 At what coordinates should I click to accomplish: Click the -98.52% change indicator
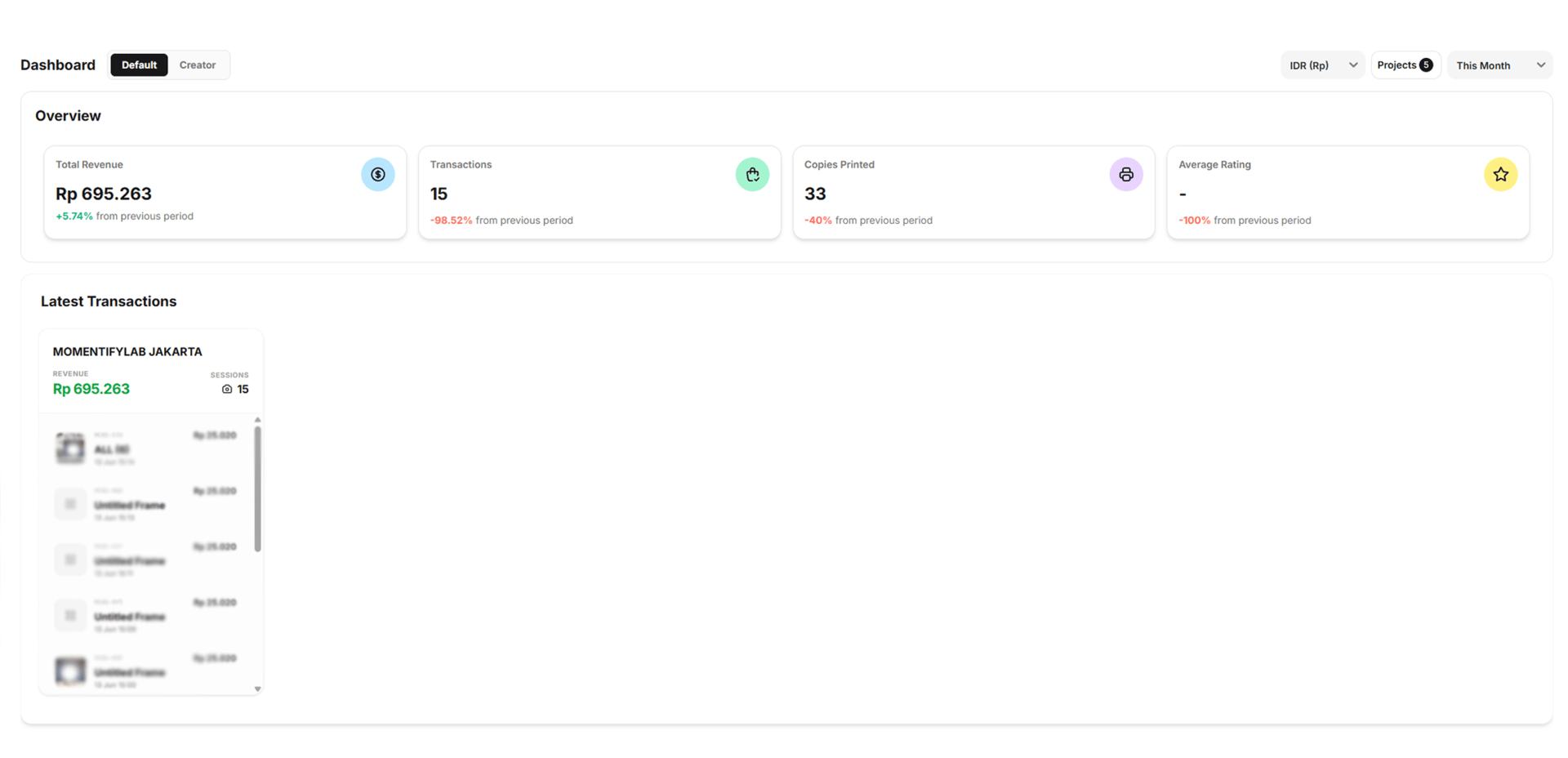pyautogui.click(x=452, y=221)
